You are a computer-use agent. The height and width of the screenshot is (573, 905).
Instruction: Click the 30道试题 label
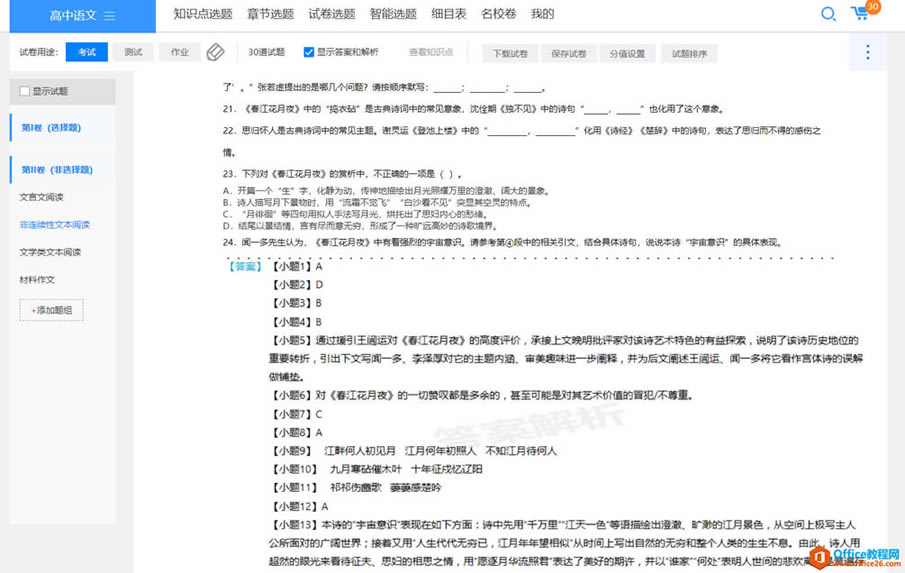click(266, 52)
